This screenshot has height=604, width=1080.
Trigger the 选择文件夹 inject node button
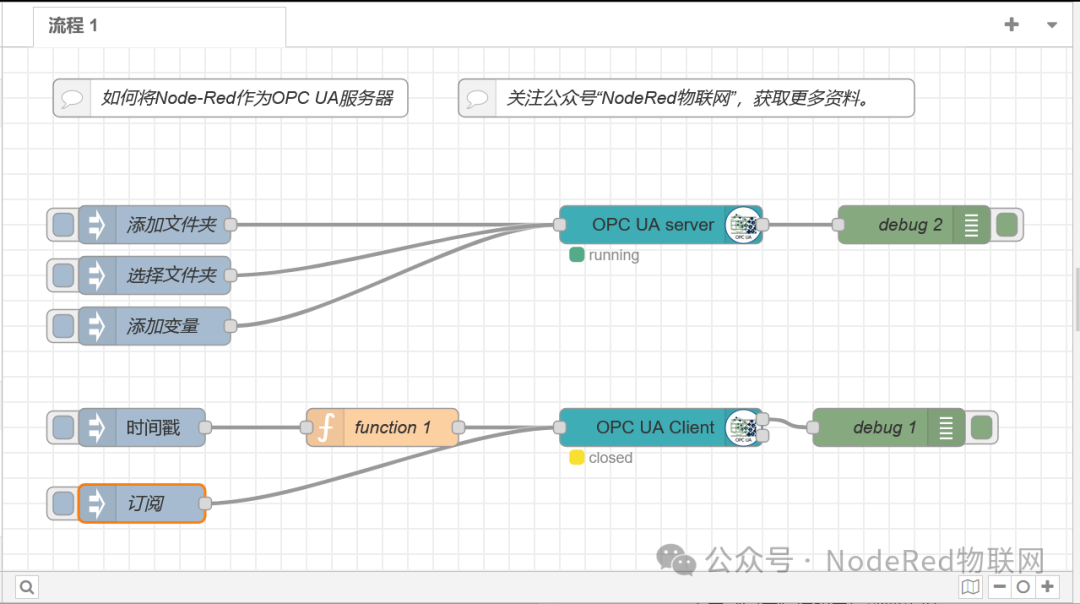click(x=63, y=275)
